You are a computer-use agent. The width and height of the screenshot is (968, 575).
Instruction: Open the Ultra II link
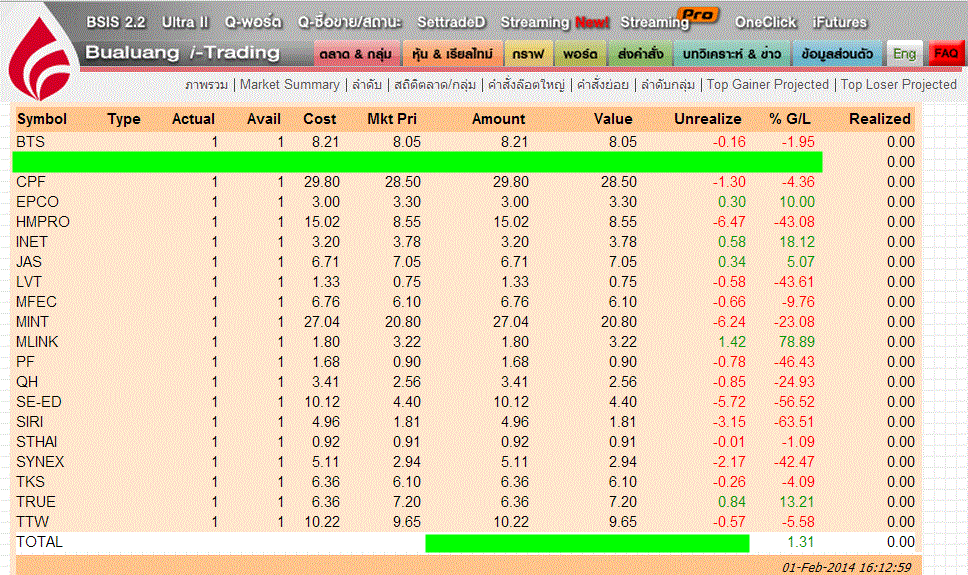184,22
